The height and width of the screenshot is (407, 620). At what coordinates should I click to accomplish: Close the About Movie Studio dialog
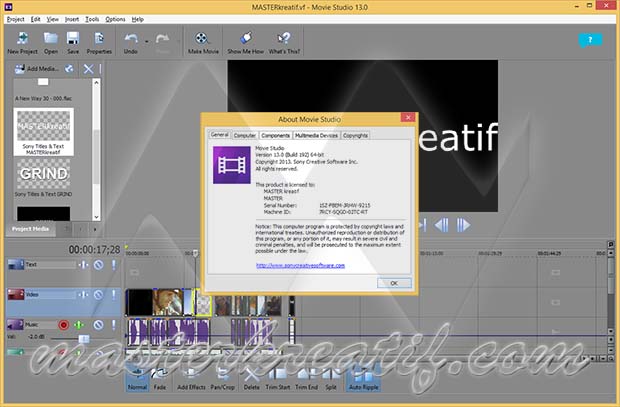[408, 117]
